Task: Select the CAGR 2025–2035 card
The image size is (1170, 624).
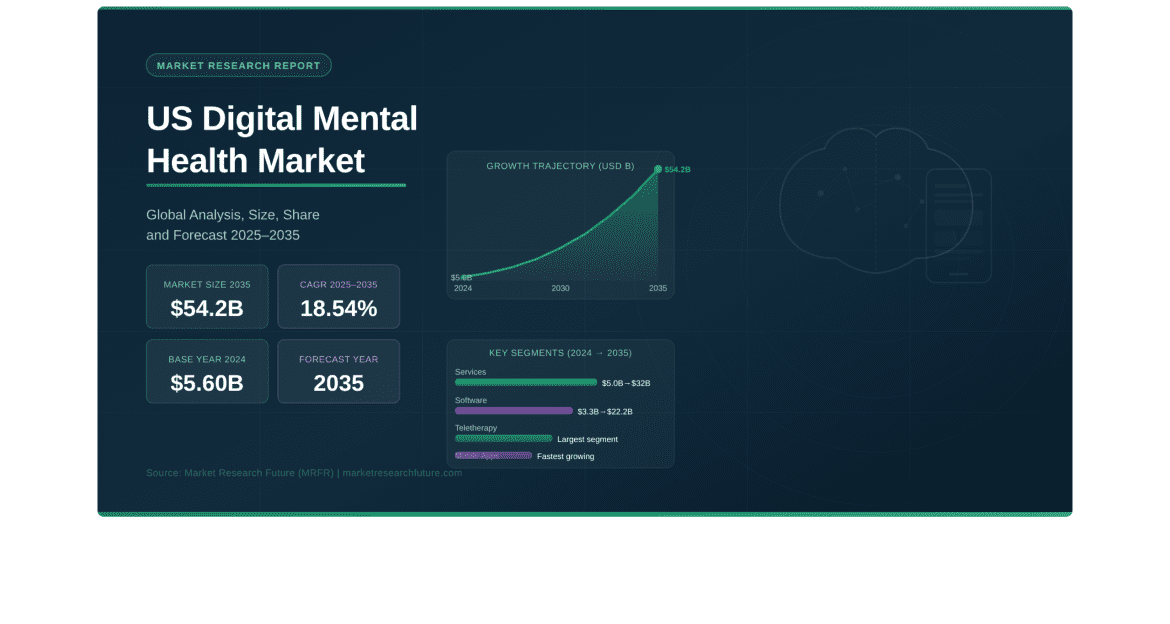Action: tap(338, 296)
